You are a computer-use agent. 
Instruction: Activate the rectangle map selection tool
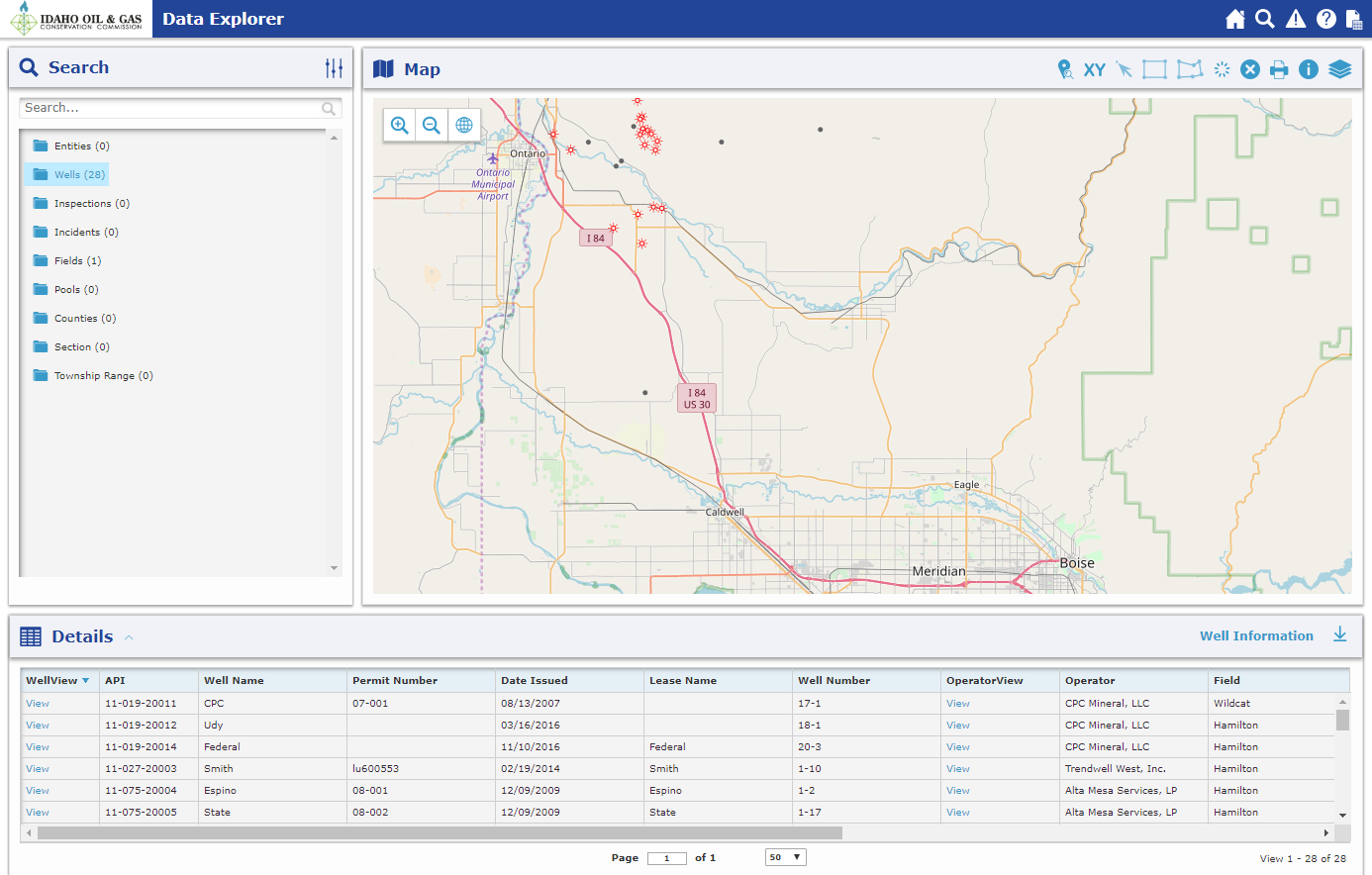pos(1153,69)
